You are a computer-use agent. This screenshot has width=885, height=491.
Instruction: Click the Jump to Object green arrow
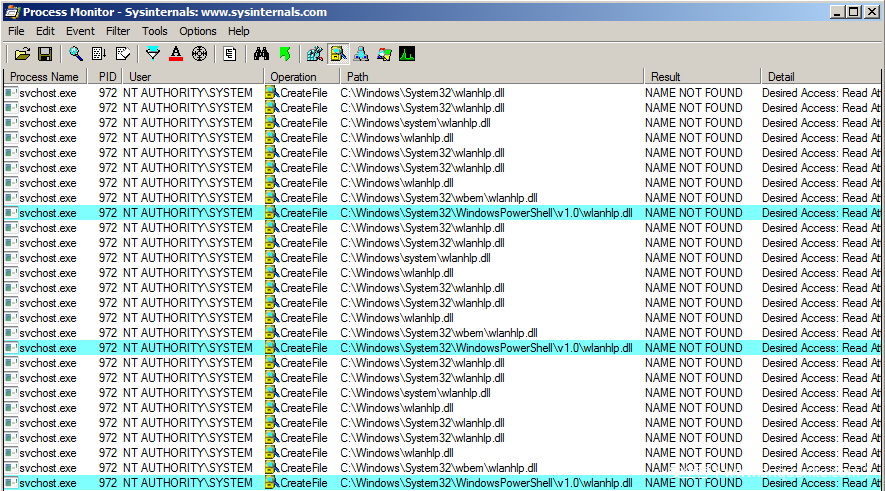(x=284, y=53)
